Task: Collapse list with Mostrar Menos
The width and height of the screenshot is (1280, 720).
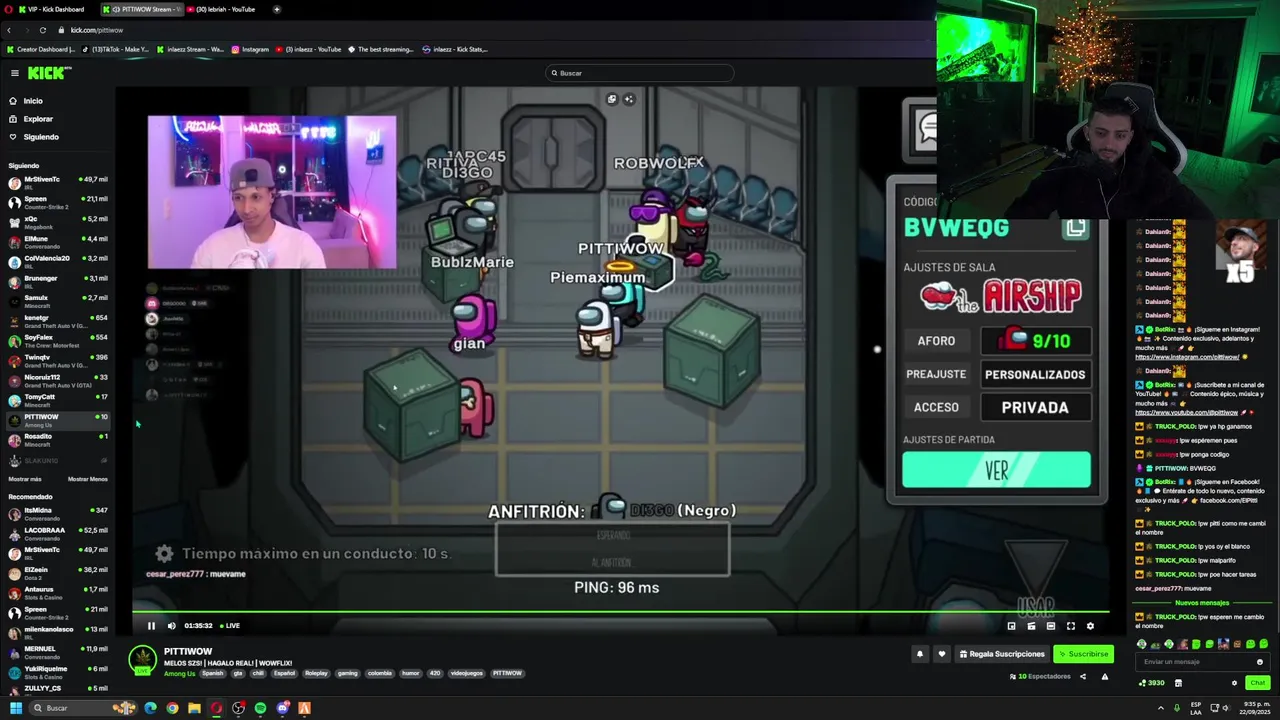Action: click(x=88, y=479)
